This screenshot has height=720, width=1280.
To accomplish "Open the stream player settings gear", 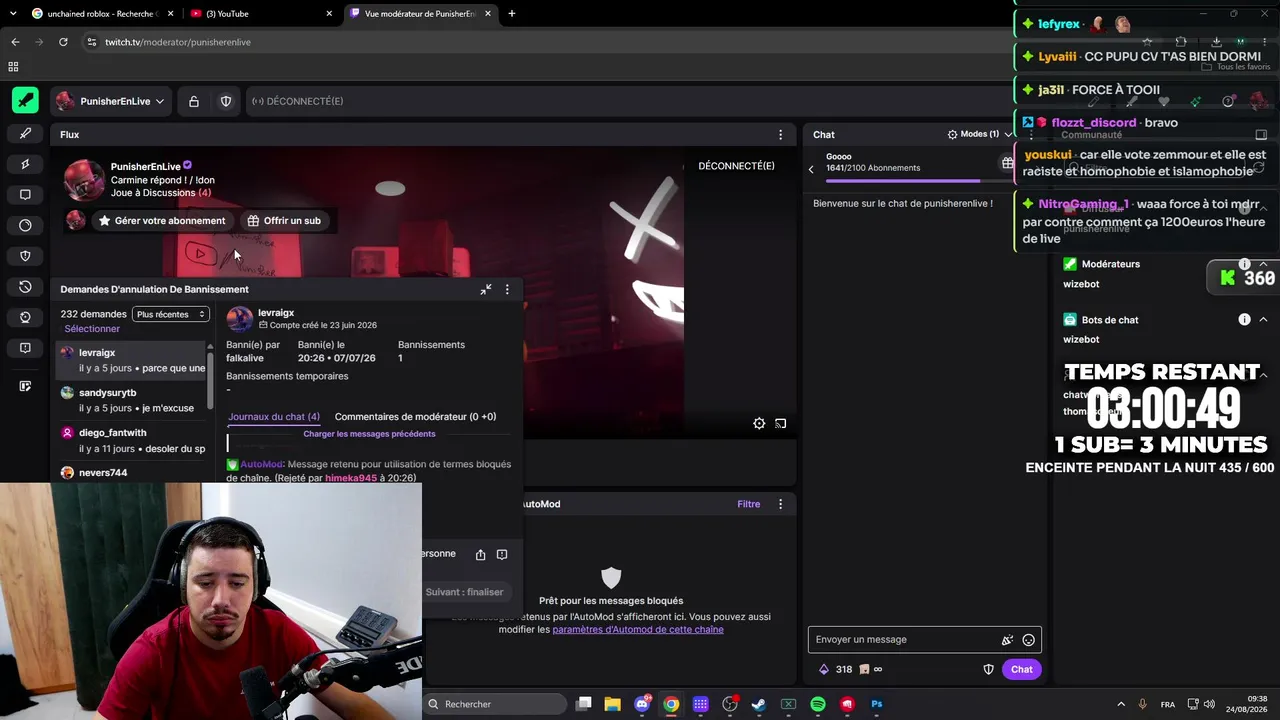I will pyautogui.click(x=759, y=424).
